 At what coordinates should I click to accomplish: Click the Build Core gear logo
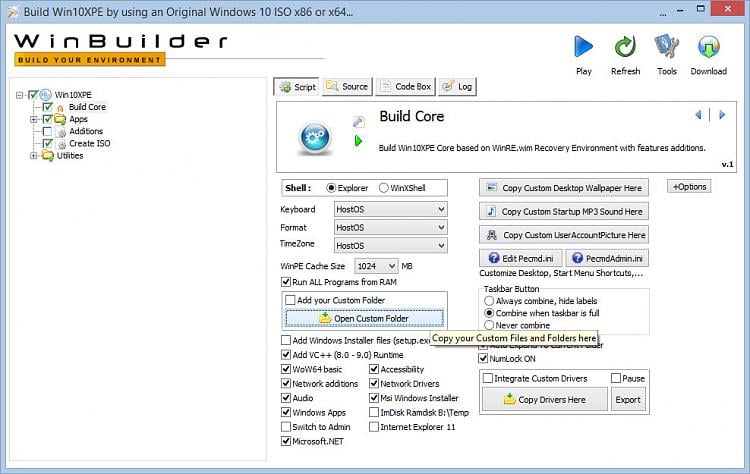coord(315,138)
